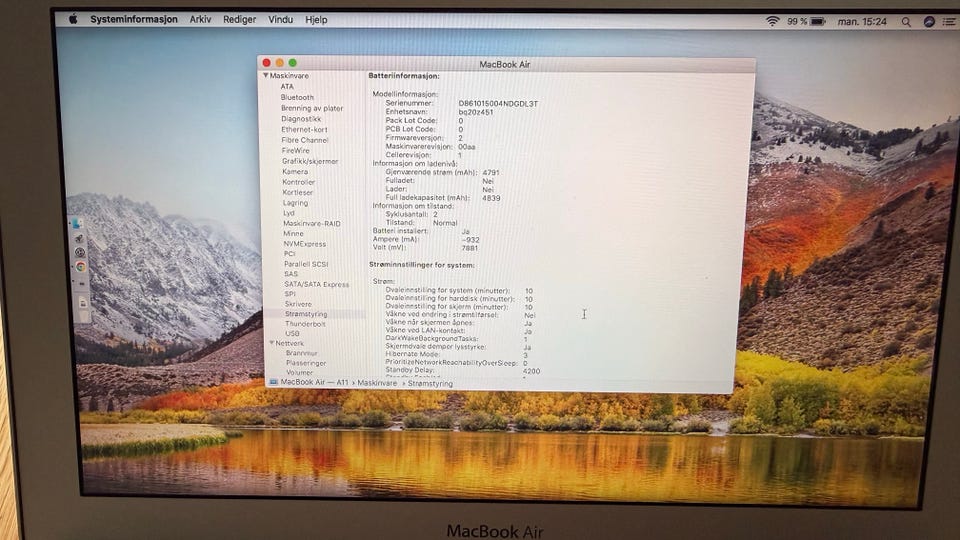
Task: Select Maskinvare-RAID in the sidebar
Action: click(x=312, y=224)
